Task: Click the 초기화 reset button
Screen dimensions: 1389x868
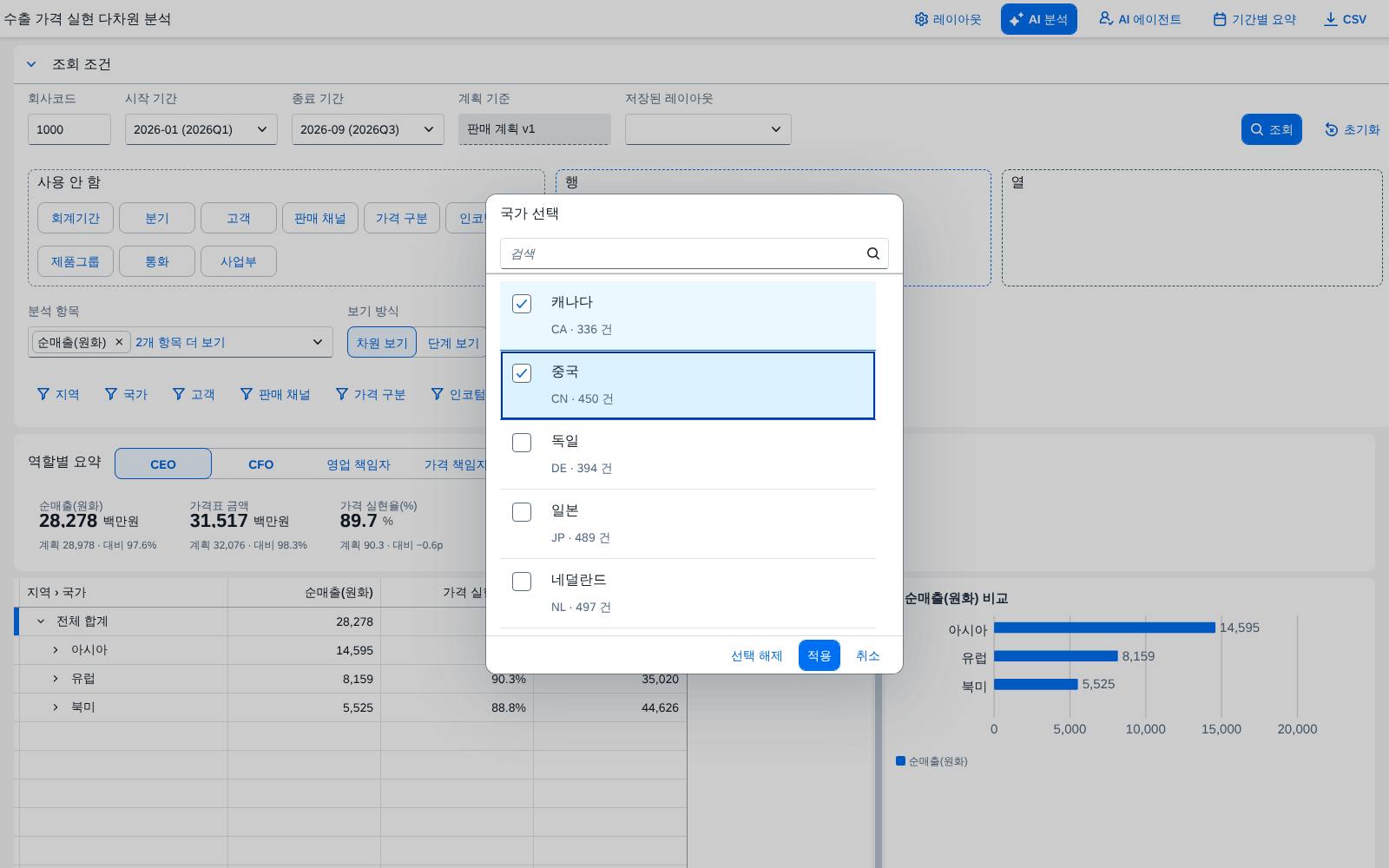Action: [1352, 129]
